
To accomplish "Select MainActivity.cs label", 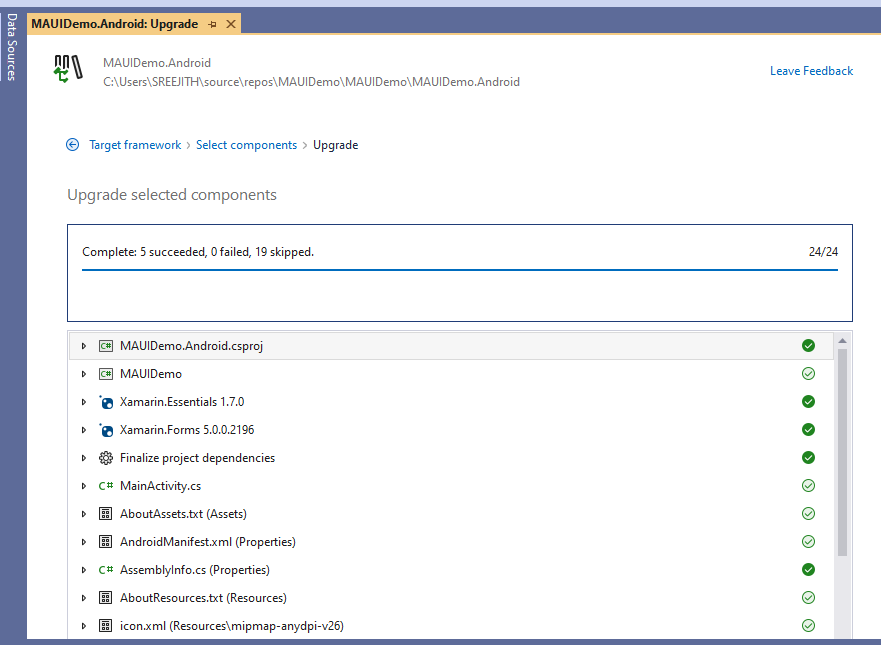I will (160, 486).
